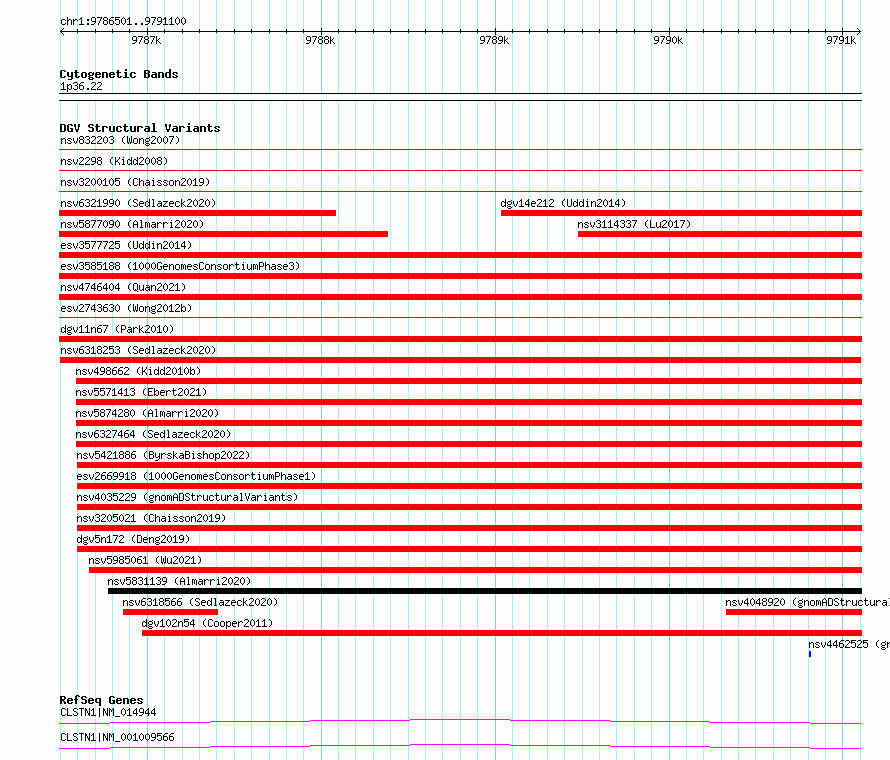The image size is (890, 760).
Task: Click nsv3114337 (Lu2017) variant label
Action: (634, 224)
